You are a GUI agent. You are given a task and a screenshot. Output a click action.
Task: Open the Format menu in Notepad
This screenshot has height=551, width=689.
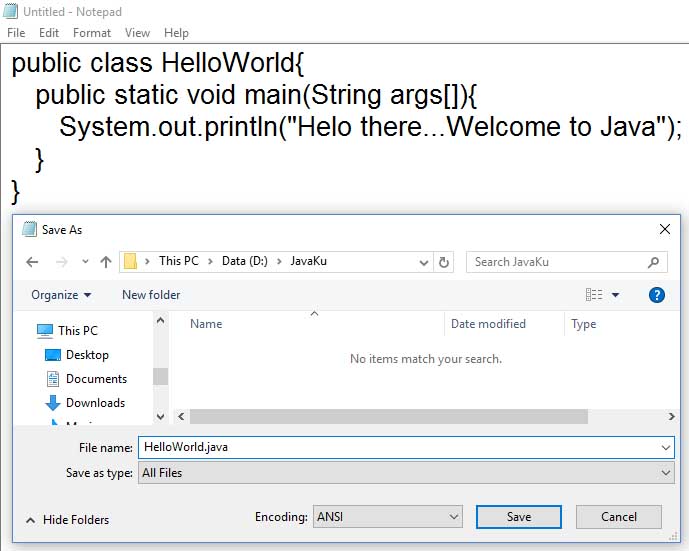pos(92,33)
